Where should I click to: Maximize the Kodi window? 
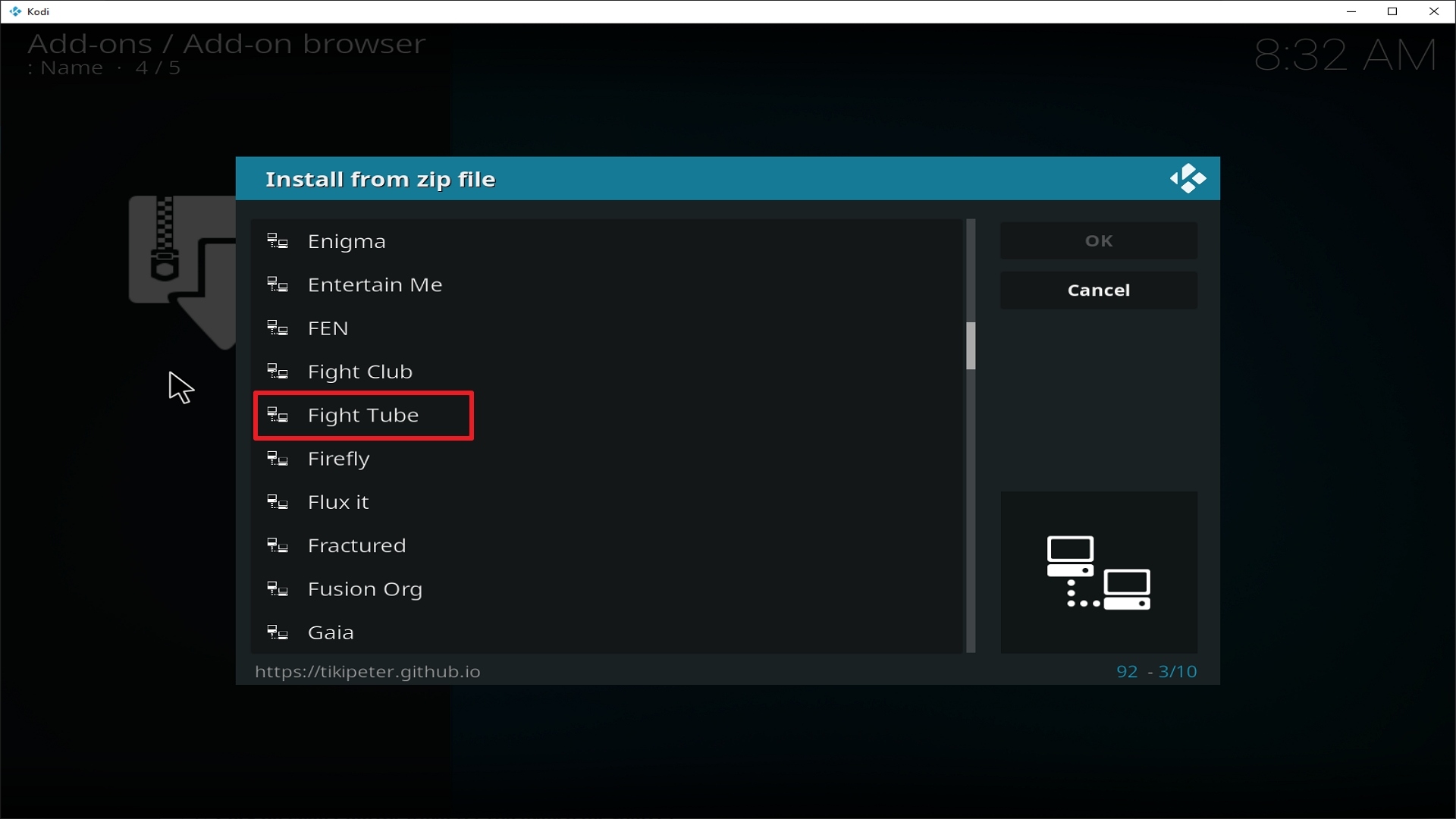[1392, 11]
